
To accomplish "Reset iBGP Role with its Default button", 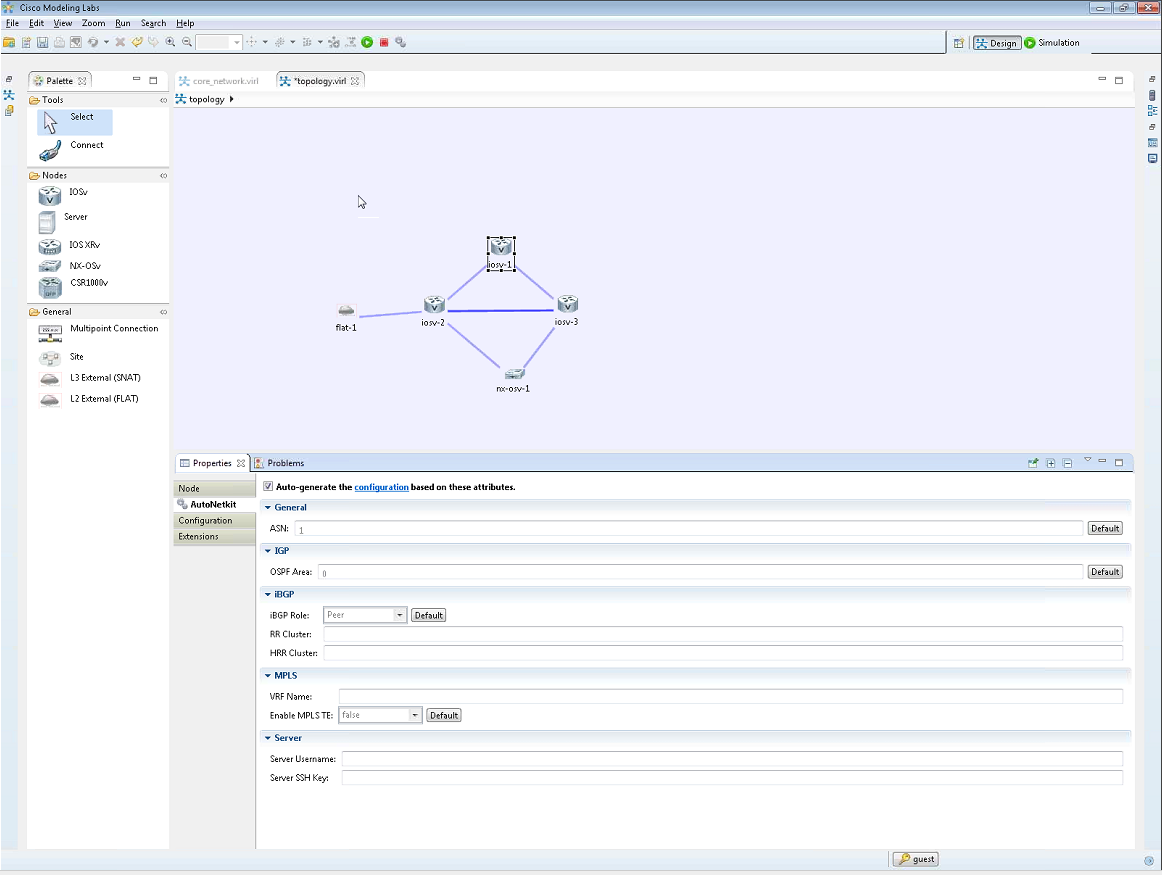I will point(428,615).
